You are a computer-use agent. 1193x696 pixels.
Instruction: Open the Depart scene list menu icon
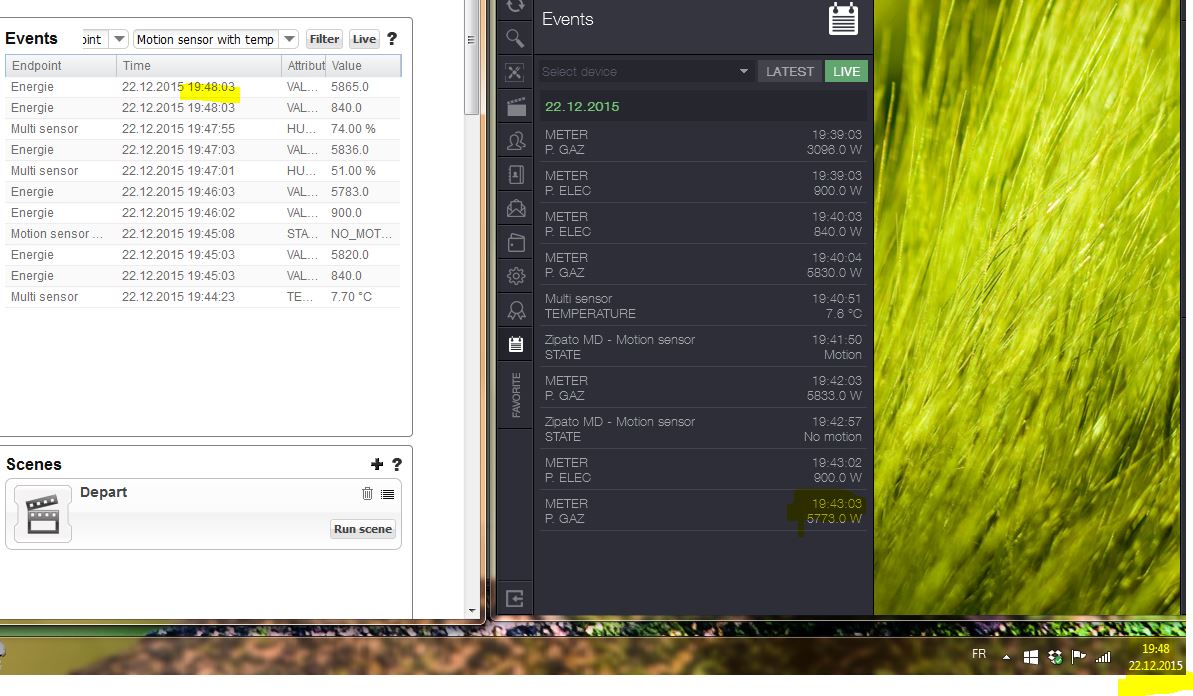(x=388, y=493)
